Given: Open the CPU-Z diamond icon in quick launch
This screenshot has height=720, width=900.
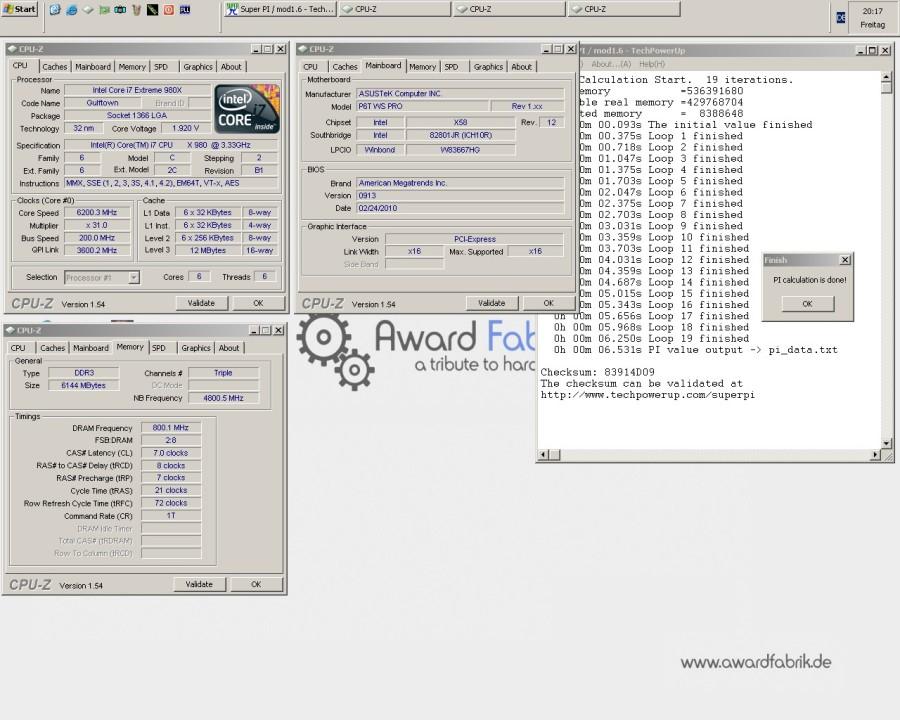Looking at the screenshot, I should click(x=88, y=10).
